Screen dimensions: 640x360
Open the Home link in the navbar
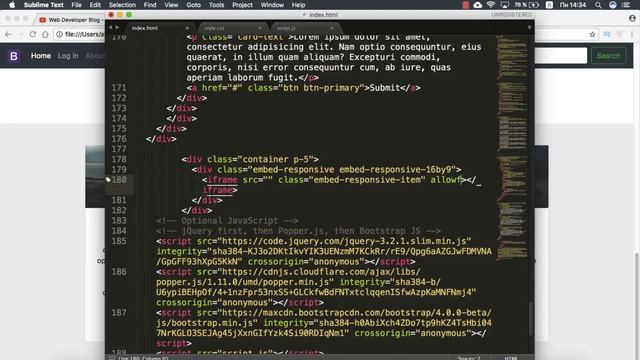[41, 56]
